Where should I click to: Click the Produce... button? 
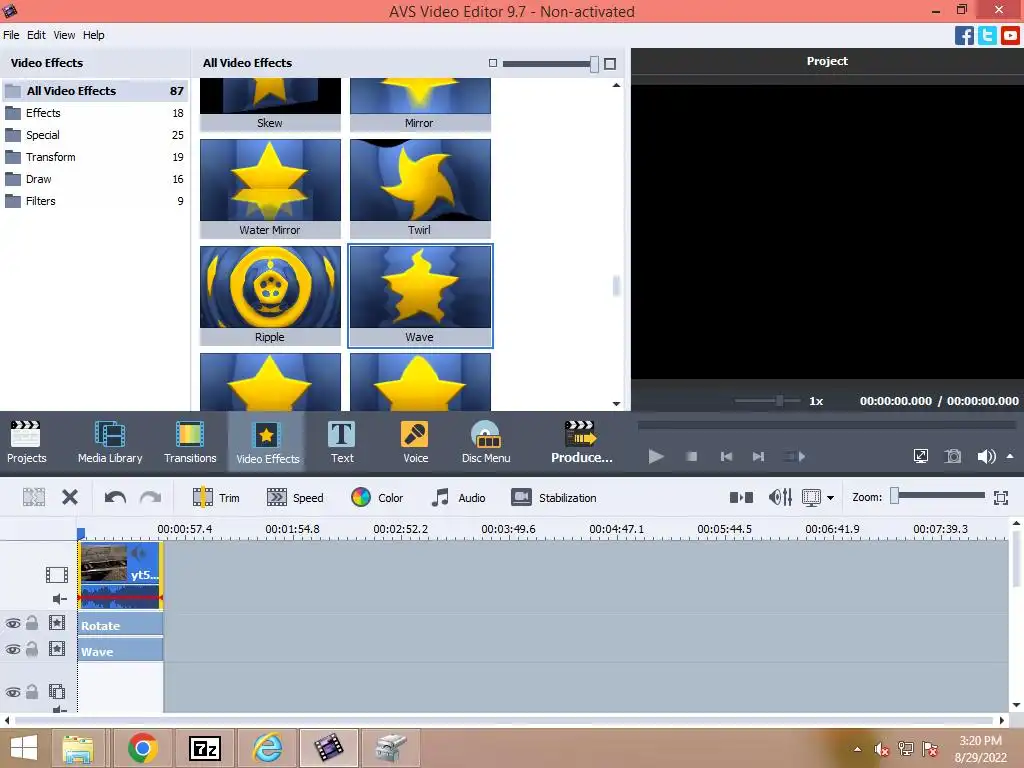581,442
